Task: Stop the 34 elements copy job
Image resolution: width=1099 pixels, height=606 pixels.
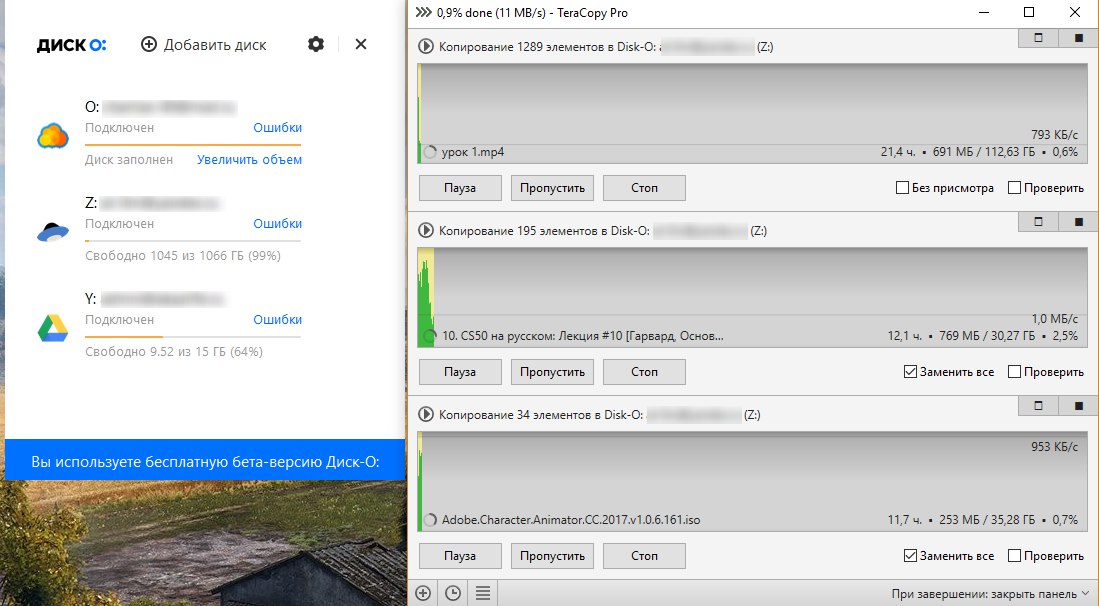Action: click(644, 556)
